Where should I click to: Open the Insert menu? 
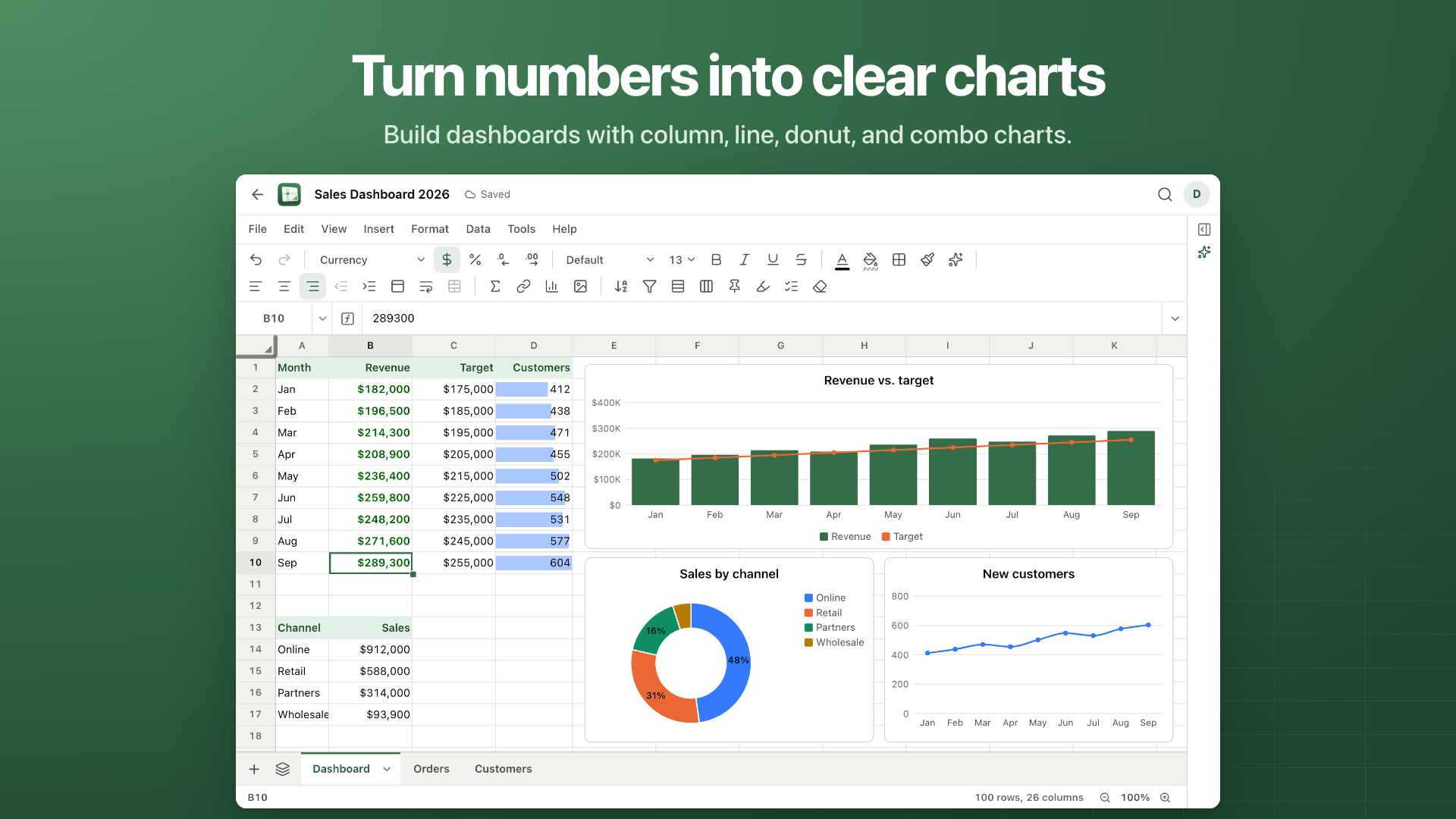(x=378, y=229)
